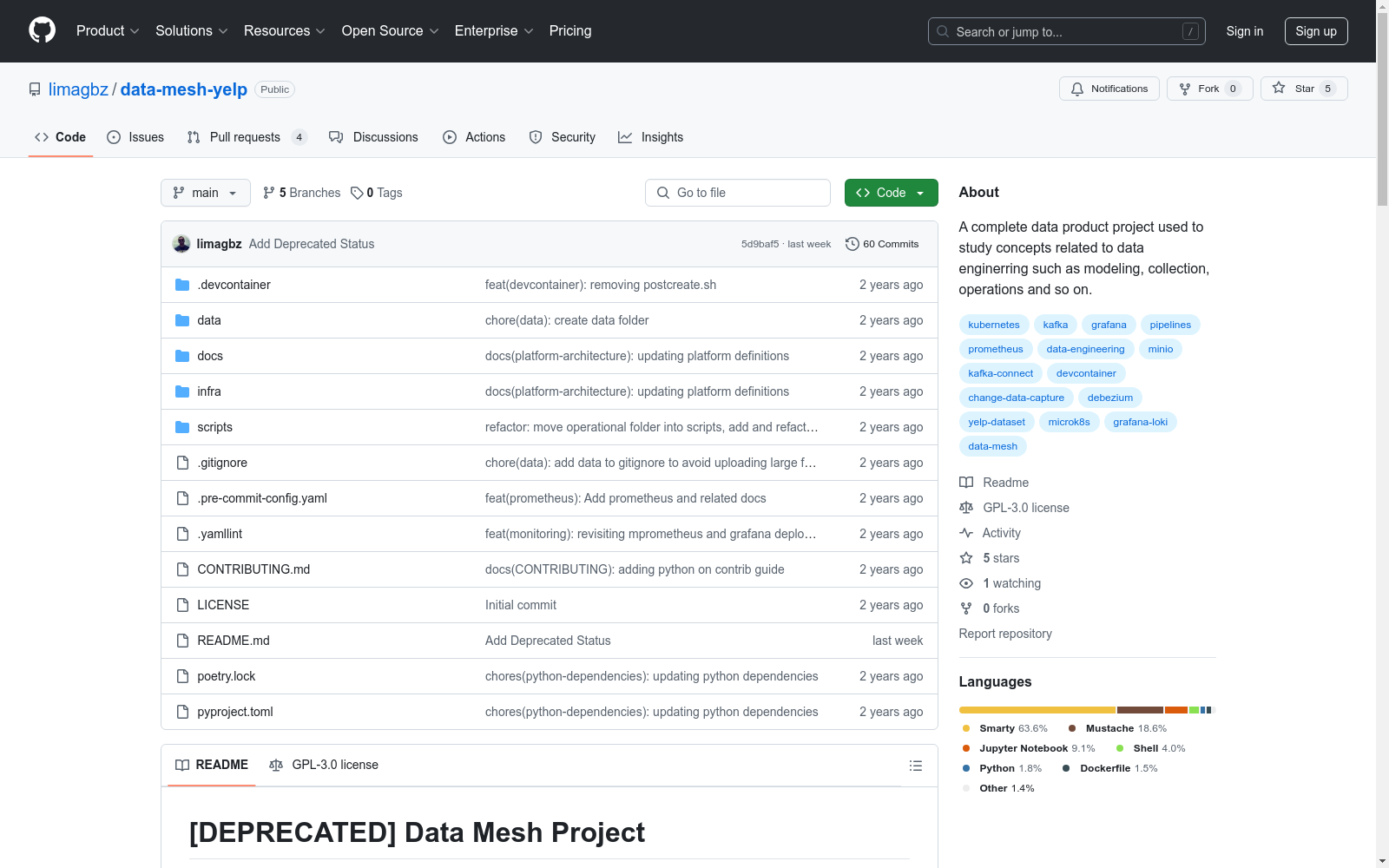Click the pulse icon next to Activity
The height and width of the screenshot is (868, 1389).
click(x=966, y=533)
